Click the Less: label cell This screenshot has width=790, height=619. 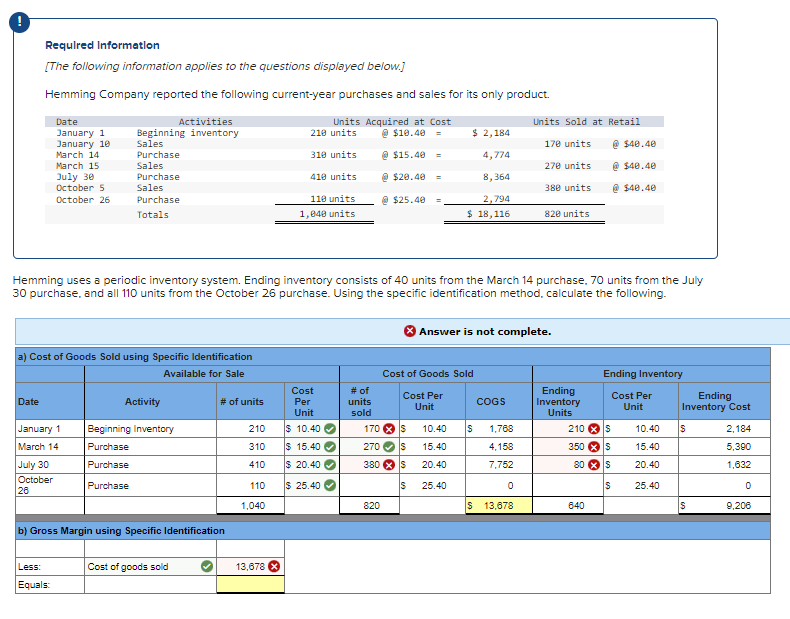pos(50,567)
